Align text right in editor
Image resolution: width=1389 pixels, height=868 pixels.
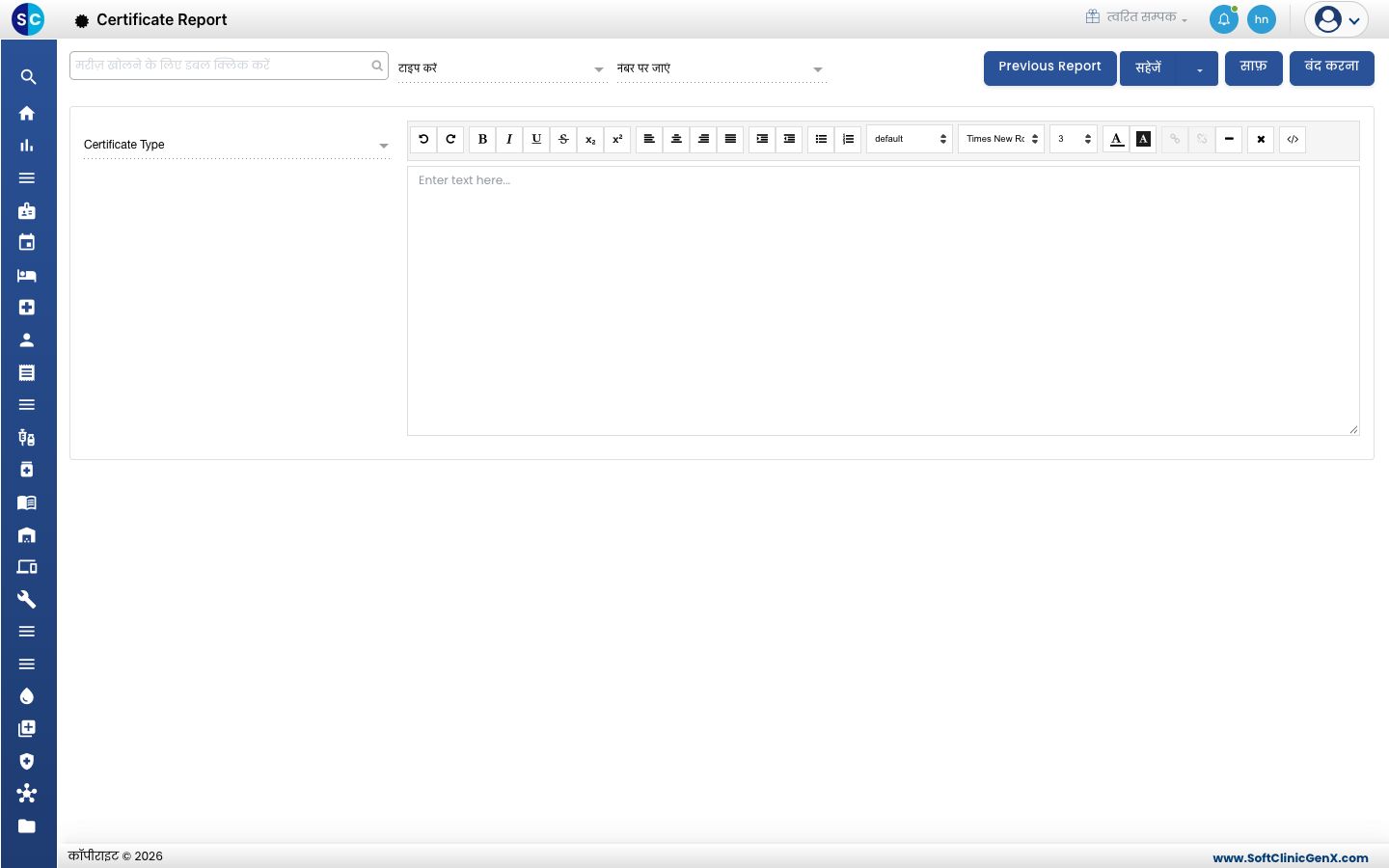point(703,139)
